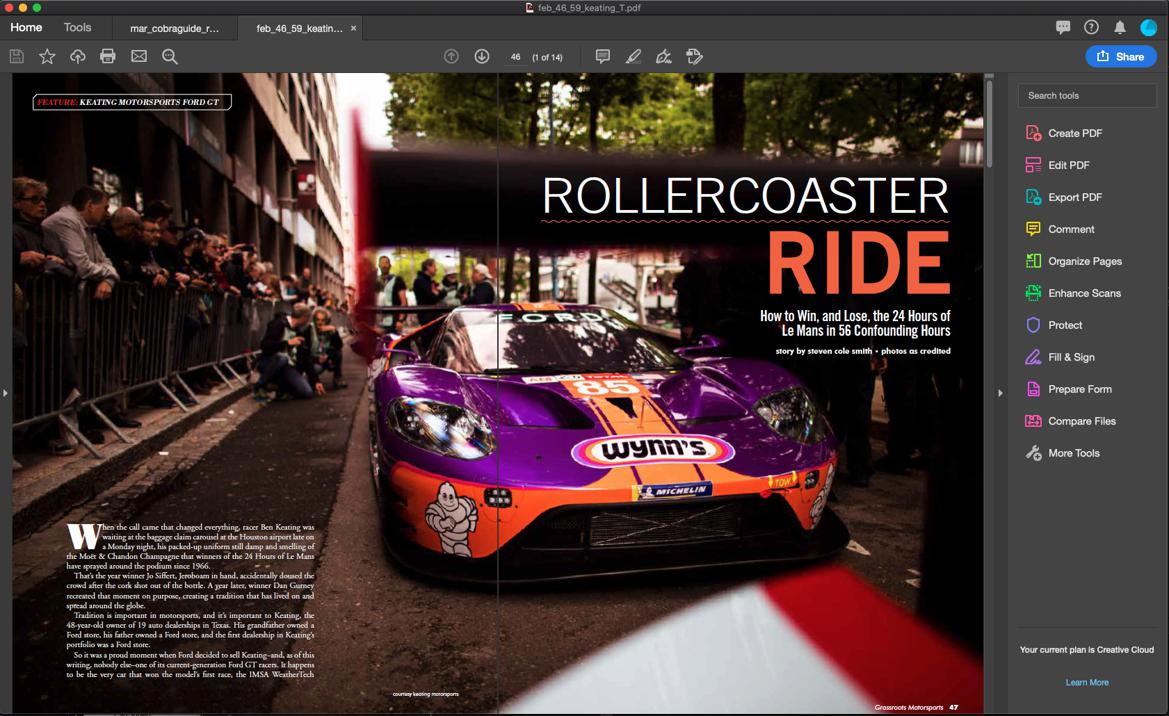This screenshot has width=1169, height=716.
Task: Print the Keating document
Action: [107, 56]
